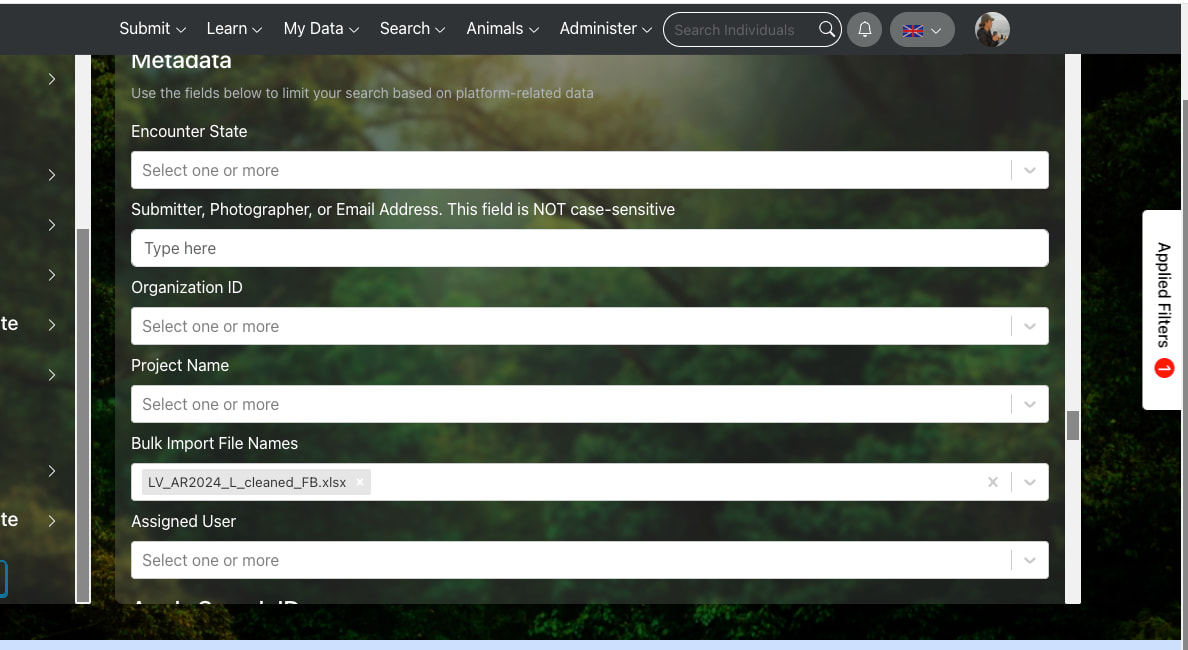Open the language flag selector
1188x650 pixels.
point(921,30)
